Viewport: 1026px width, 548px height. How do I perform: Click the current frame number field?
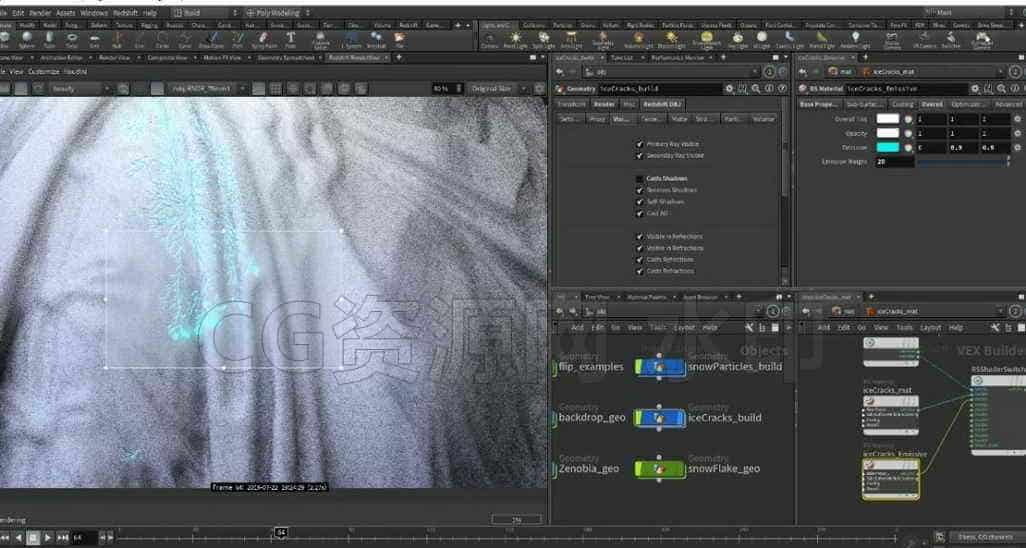(83, 538)
